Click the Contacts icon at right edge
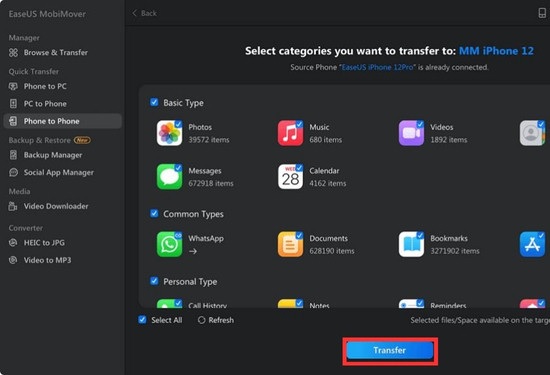The image size is (550, 375). coord(532,133)
